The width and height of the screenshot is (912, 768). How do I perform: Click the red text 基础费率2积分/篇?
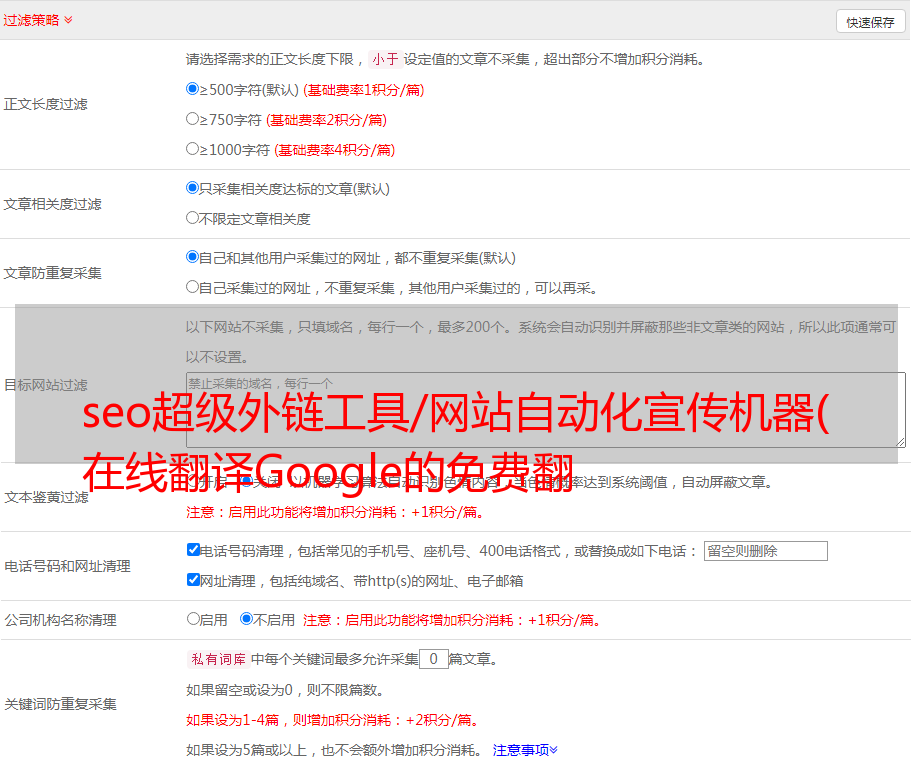pyautogui.click(x=326, y=120)
